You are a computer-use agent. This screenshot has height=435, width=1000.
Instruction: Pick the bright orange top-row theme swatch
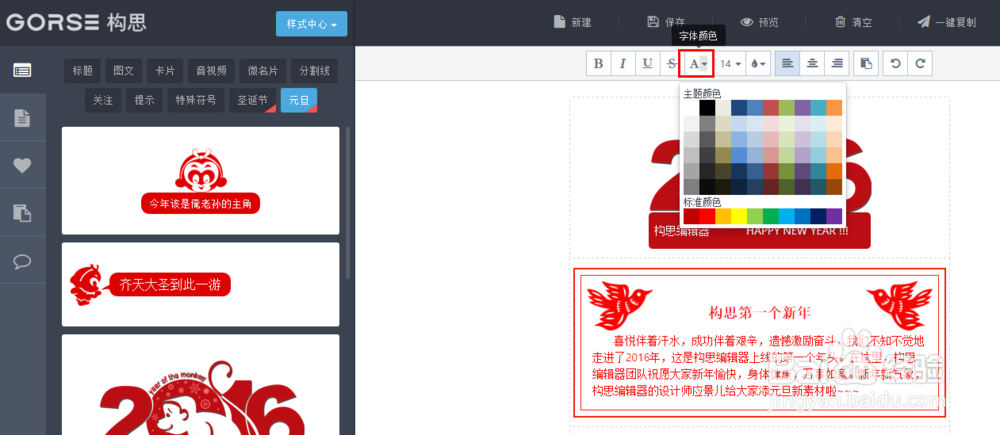(834, 108)
